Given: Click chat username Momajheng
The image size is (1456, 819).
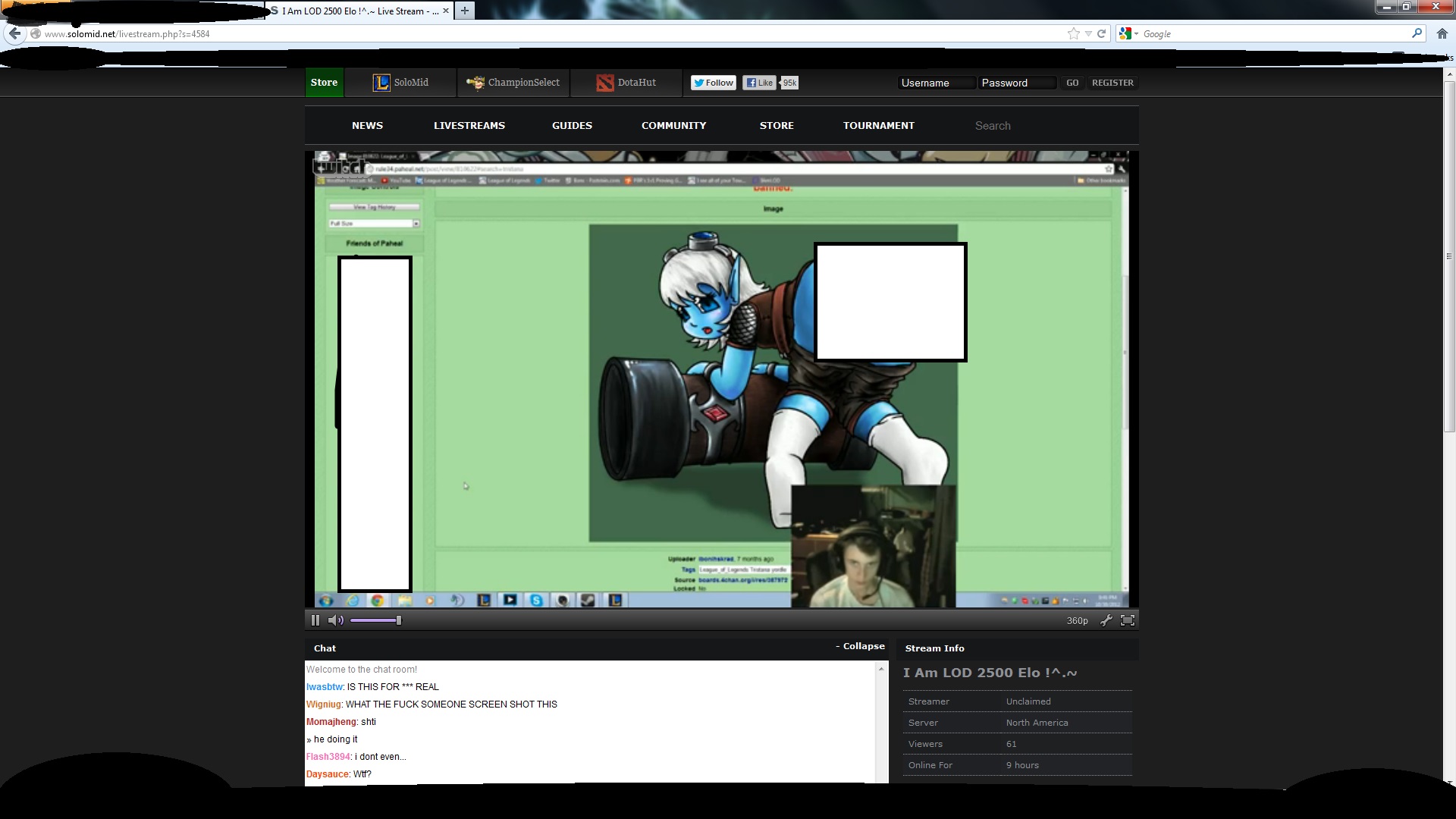Looking at the screenshot, I should point(331,722).
